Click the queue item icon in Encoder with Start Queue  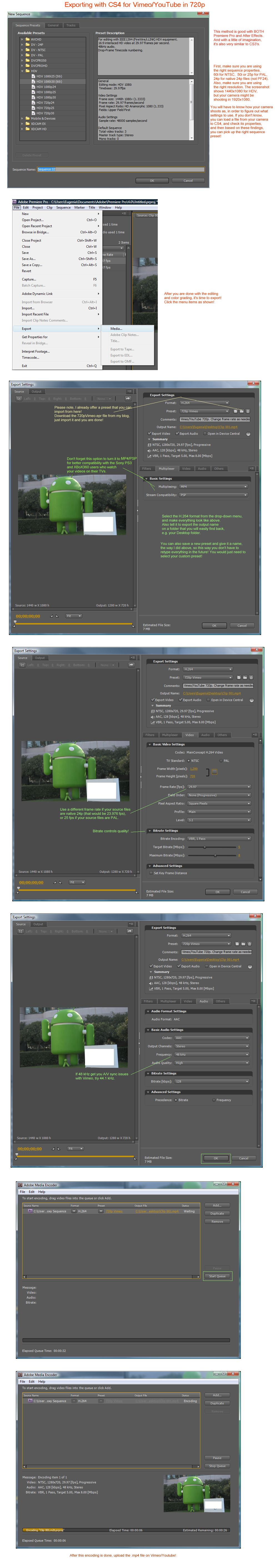coord(31,1211)
